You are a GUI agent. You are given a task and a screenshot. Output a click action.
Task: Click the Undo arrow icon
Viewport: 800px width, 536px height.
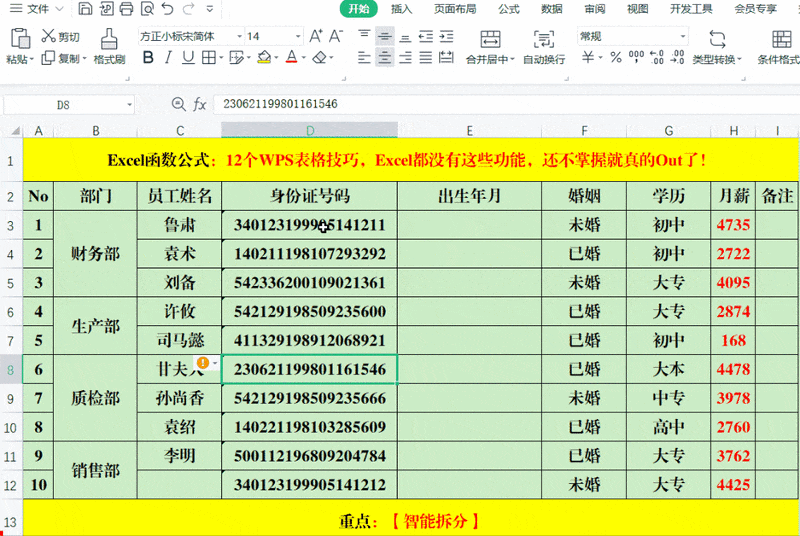pyautogui.click(x=166, y=10)
